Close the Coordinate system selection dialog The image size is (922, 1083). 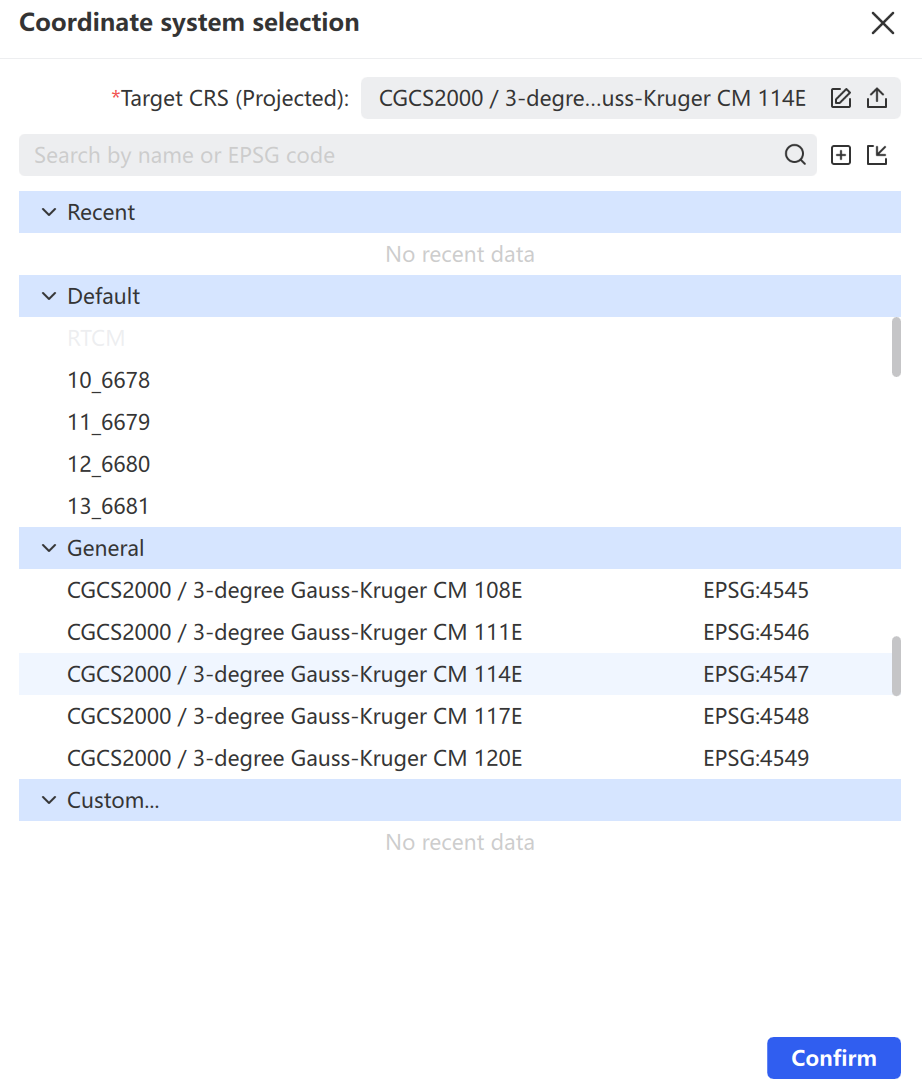[883, 23]
